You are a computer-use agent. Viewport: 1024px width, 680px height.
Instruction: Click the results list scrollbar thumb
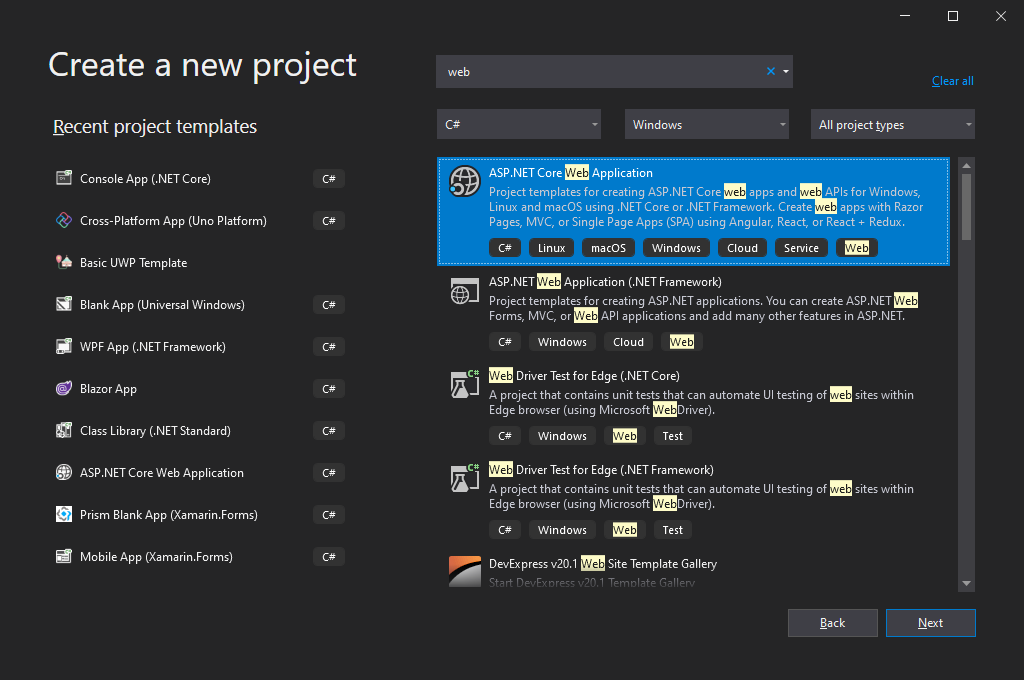pyautogui.click(x=967, y=207)
